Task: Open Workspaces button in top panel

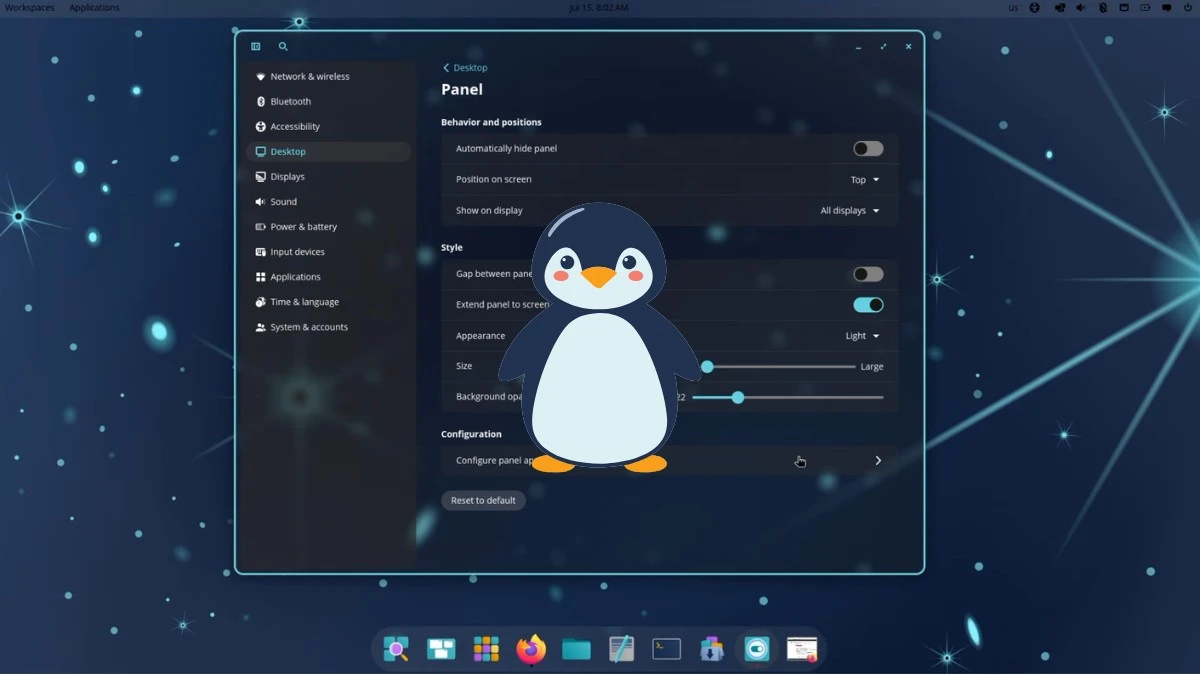Action: click(x=30, y=7)
